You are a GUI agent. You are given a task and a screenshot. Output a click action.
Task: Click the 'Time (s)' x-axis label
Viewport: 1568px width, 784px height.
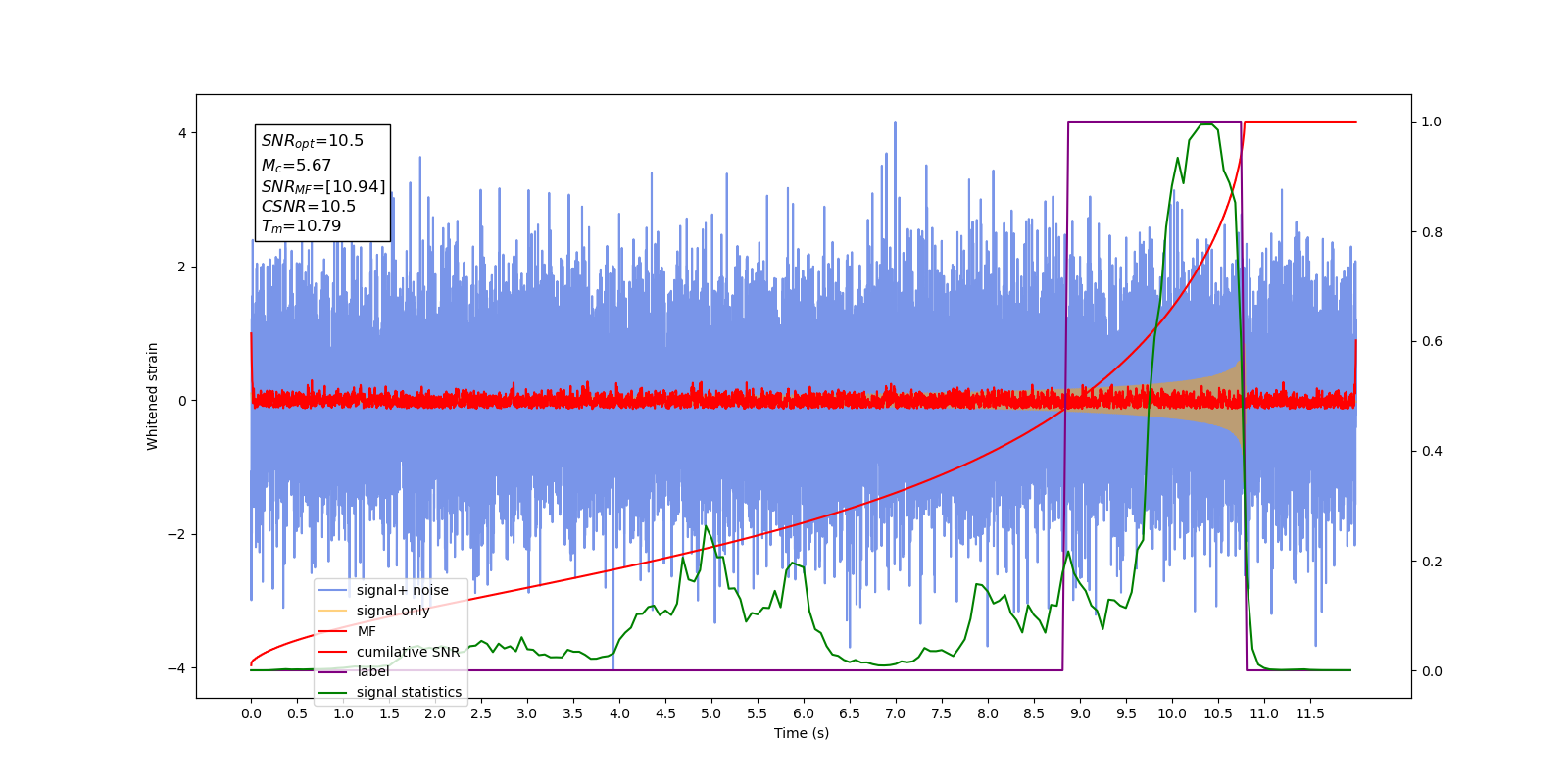[x=802, y=733]
